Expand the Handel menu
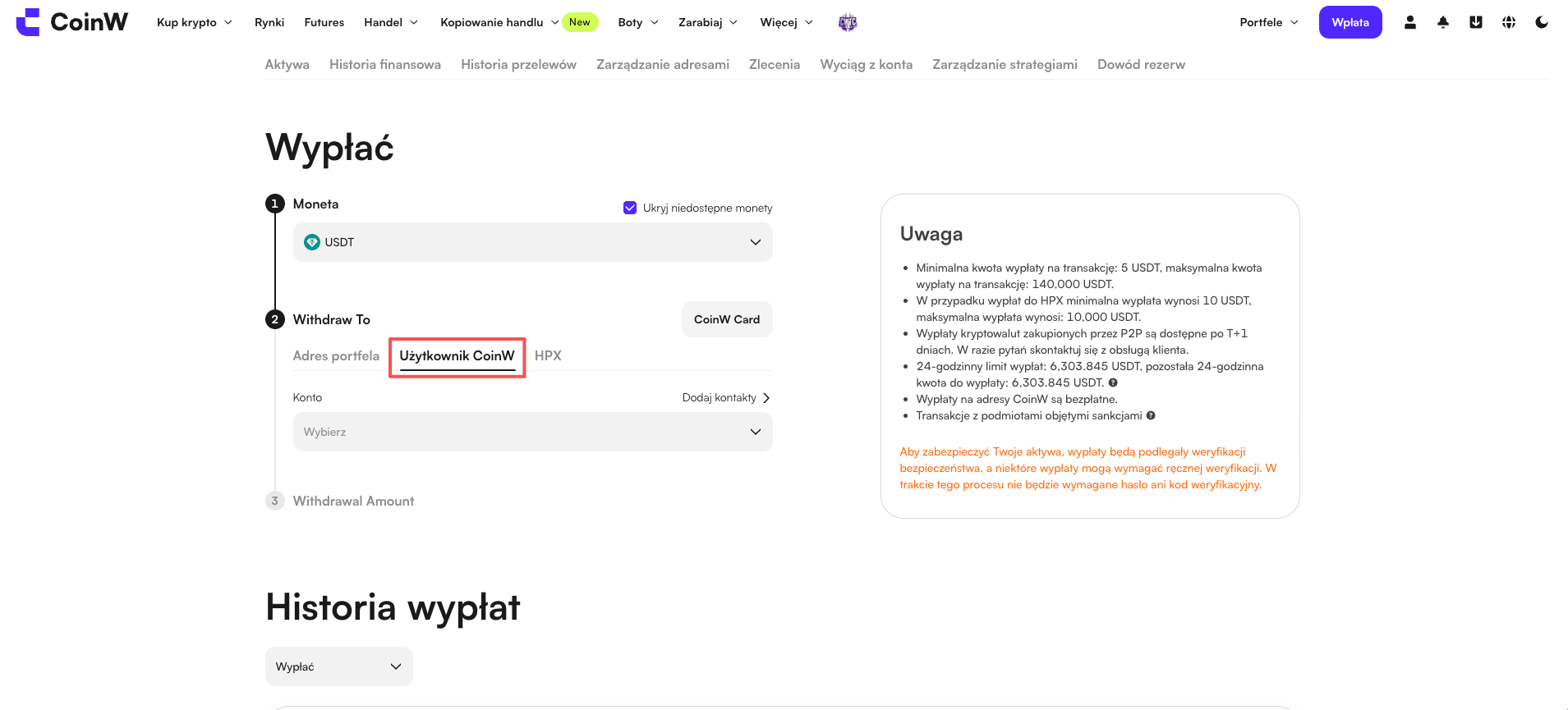 (x=391, y=22)
